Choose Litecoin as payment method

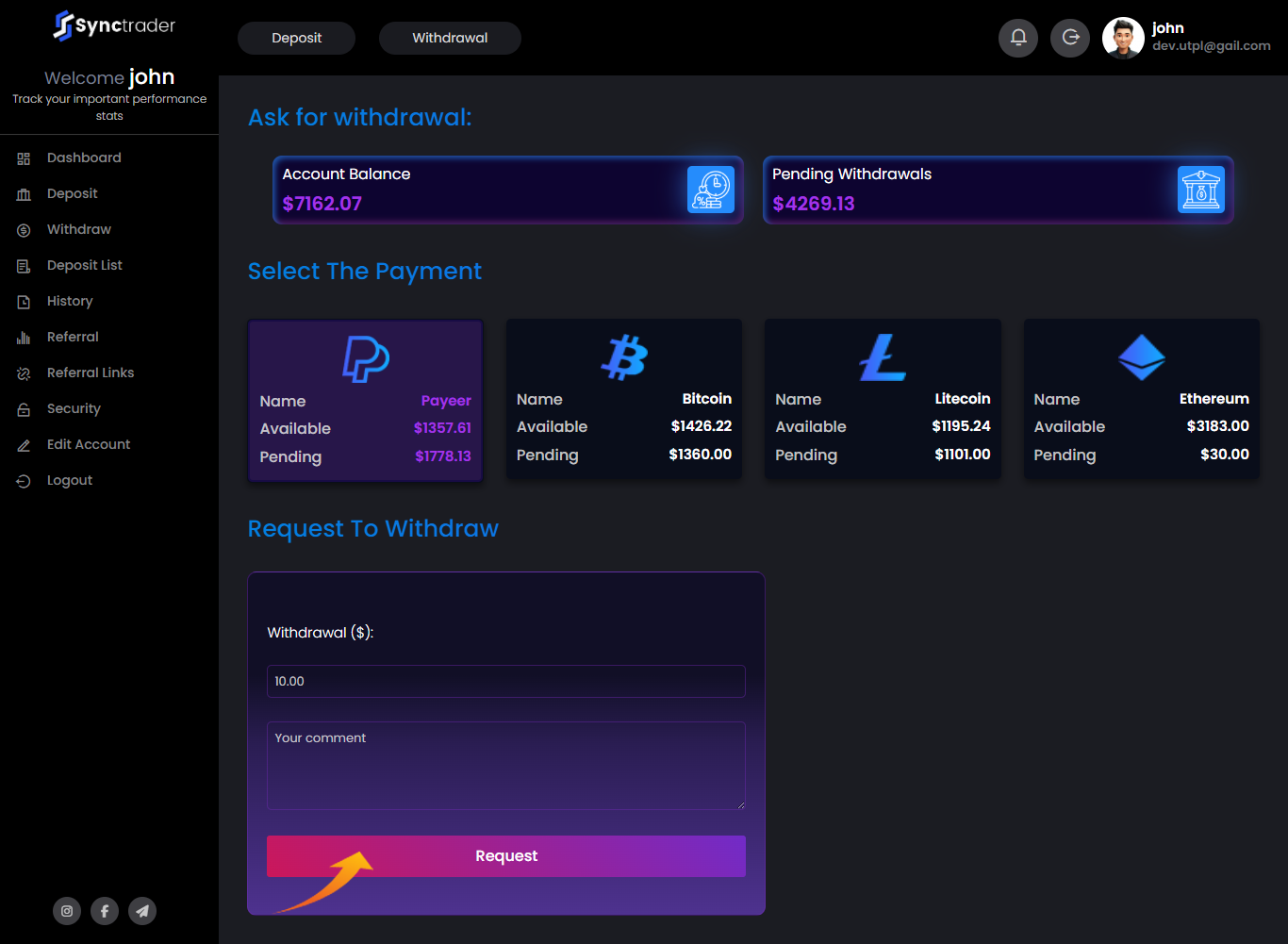click(x=883, y=399)
